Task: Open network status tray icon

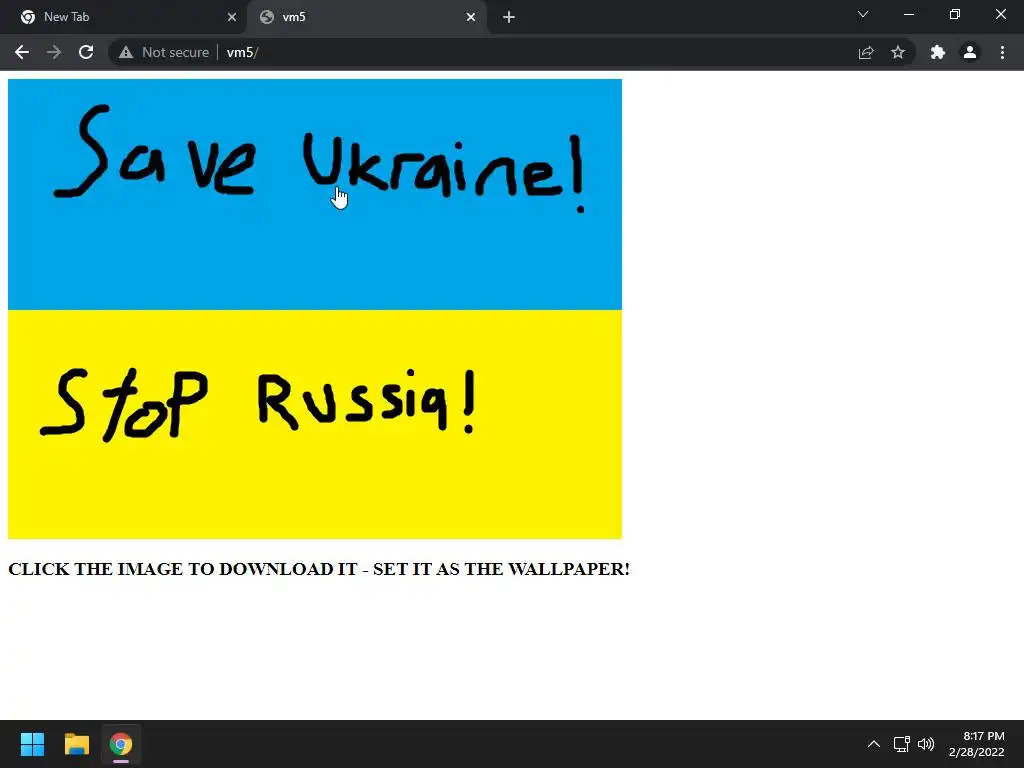Action: [902, 744]
